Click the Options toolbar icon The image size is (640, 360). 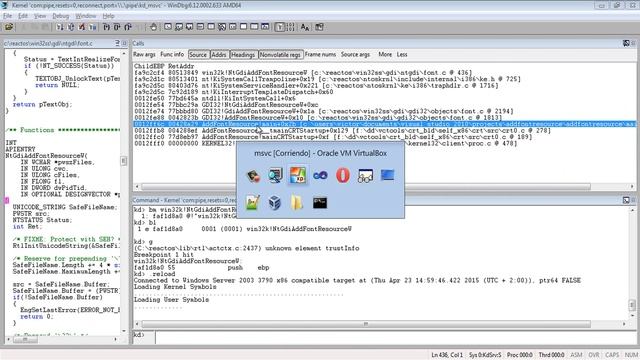(319, 27)
